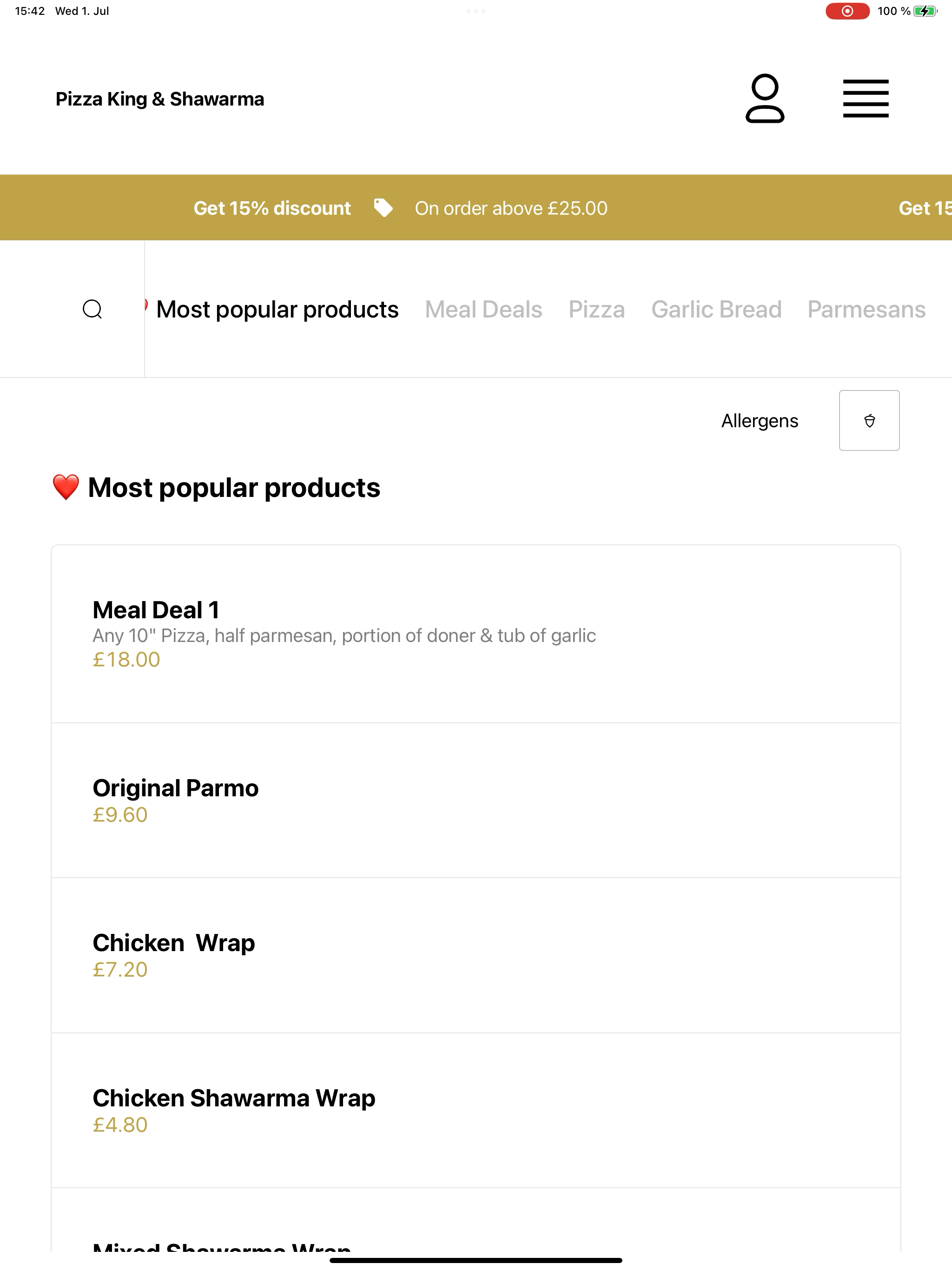The height and width of the screenshot is (1270, 952).
Task: Tap 'On order above £25.00' banner text
Action: pos(511,208)
